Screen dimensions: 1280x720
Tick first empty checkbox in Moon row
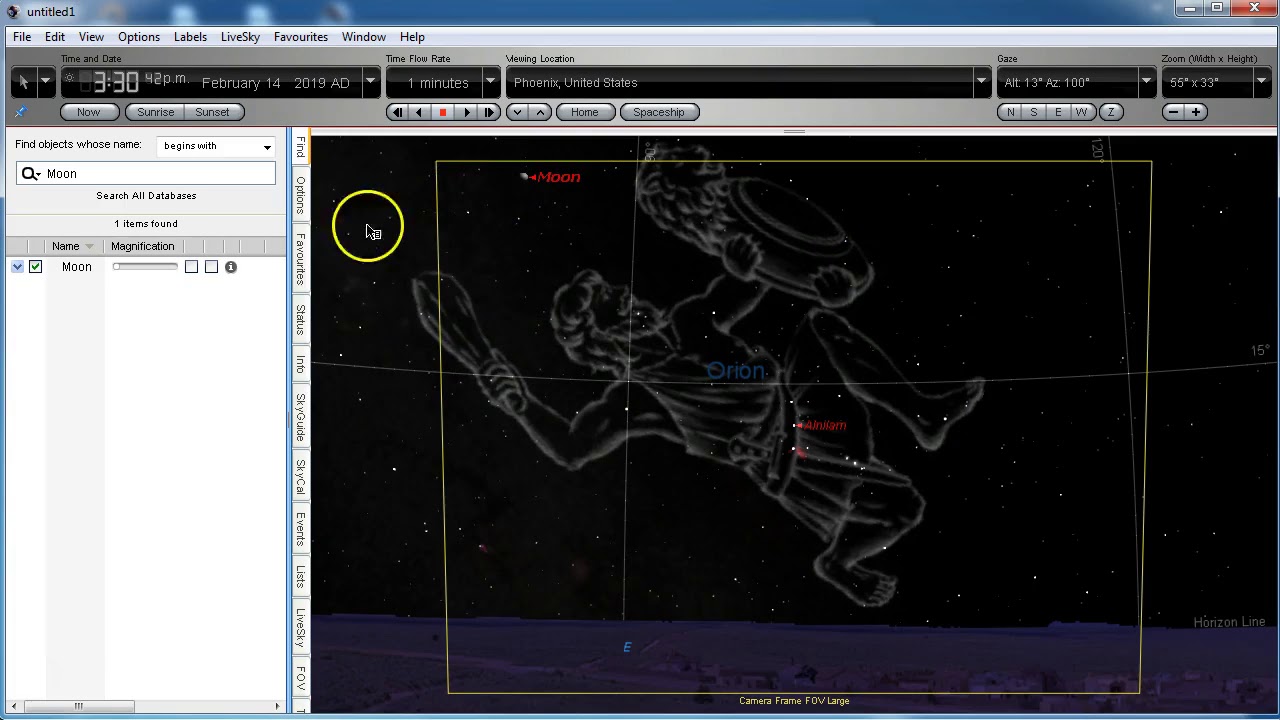[x=191, y=267]
